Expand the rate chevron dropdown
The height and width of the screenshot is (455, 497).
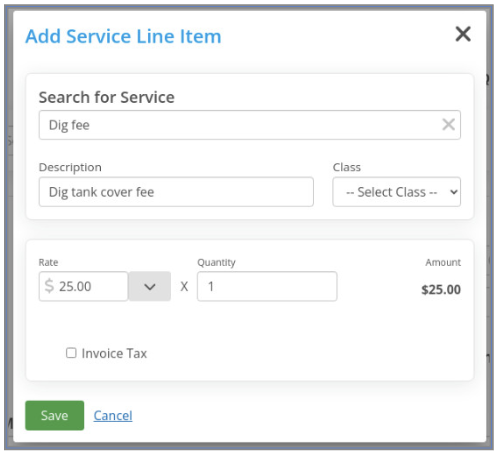point(150,286)
